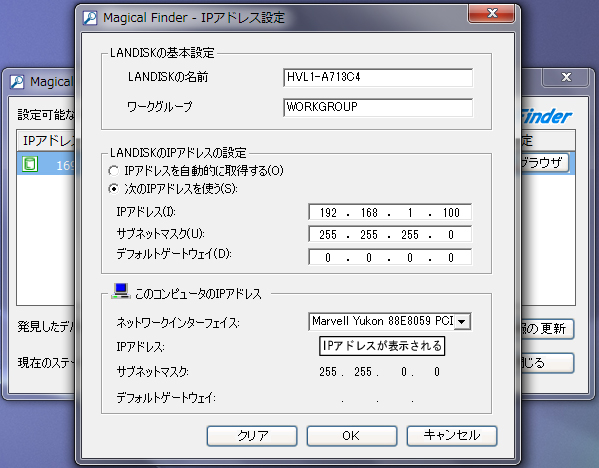This screenshot has height=468, width=599.
Task: Select 次のIPアドレスを使う radio button
Action: tap(114, 189)
